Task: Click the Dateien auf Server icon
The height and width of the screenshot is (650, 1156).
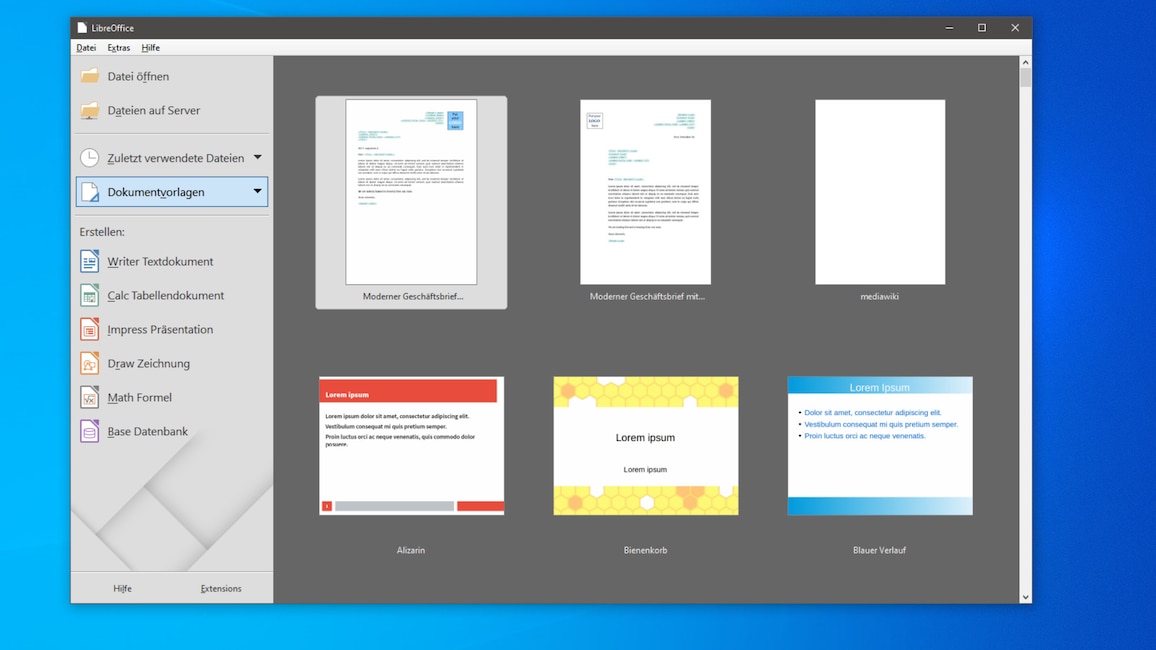Action: coord(89,111)
